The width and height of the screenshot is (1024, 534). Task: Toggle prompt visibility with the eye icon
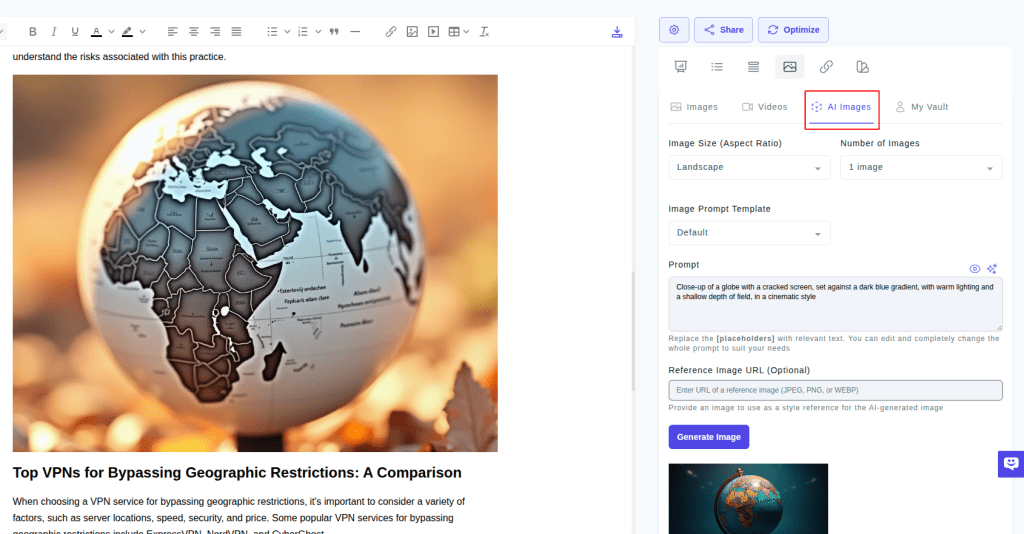pyautogui.click(x=975, y=269)
